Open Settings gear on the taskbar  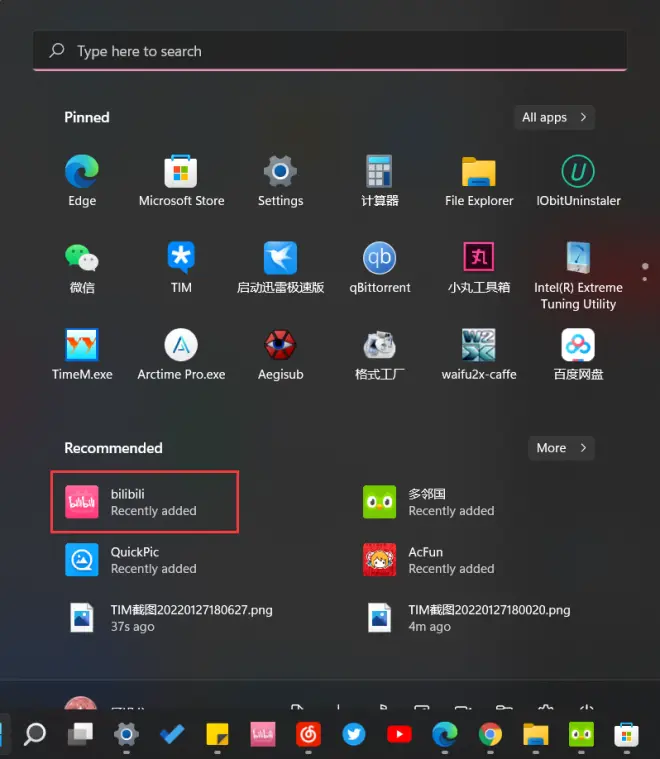126,734
